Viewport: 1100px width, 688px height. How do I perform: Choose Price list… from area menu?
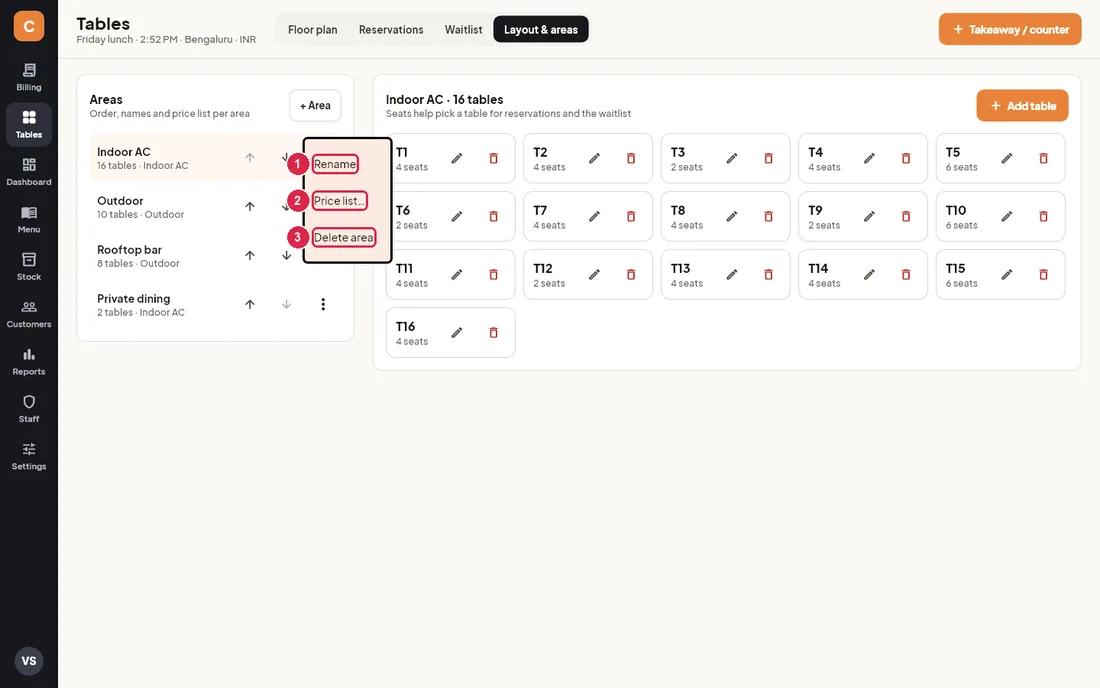point(340,201)
